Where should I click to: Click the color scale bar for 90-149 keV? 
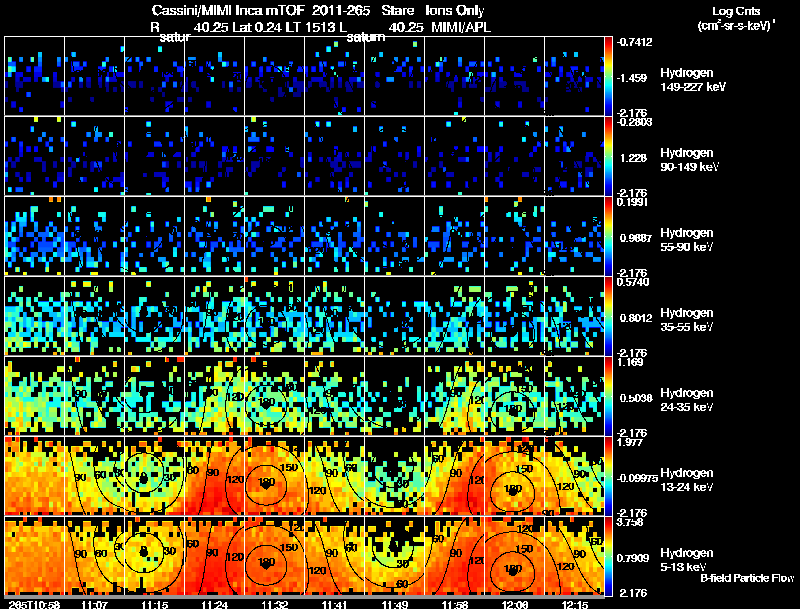(x=608, y=156)
